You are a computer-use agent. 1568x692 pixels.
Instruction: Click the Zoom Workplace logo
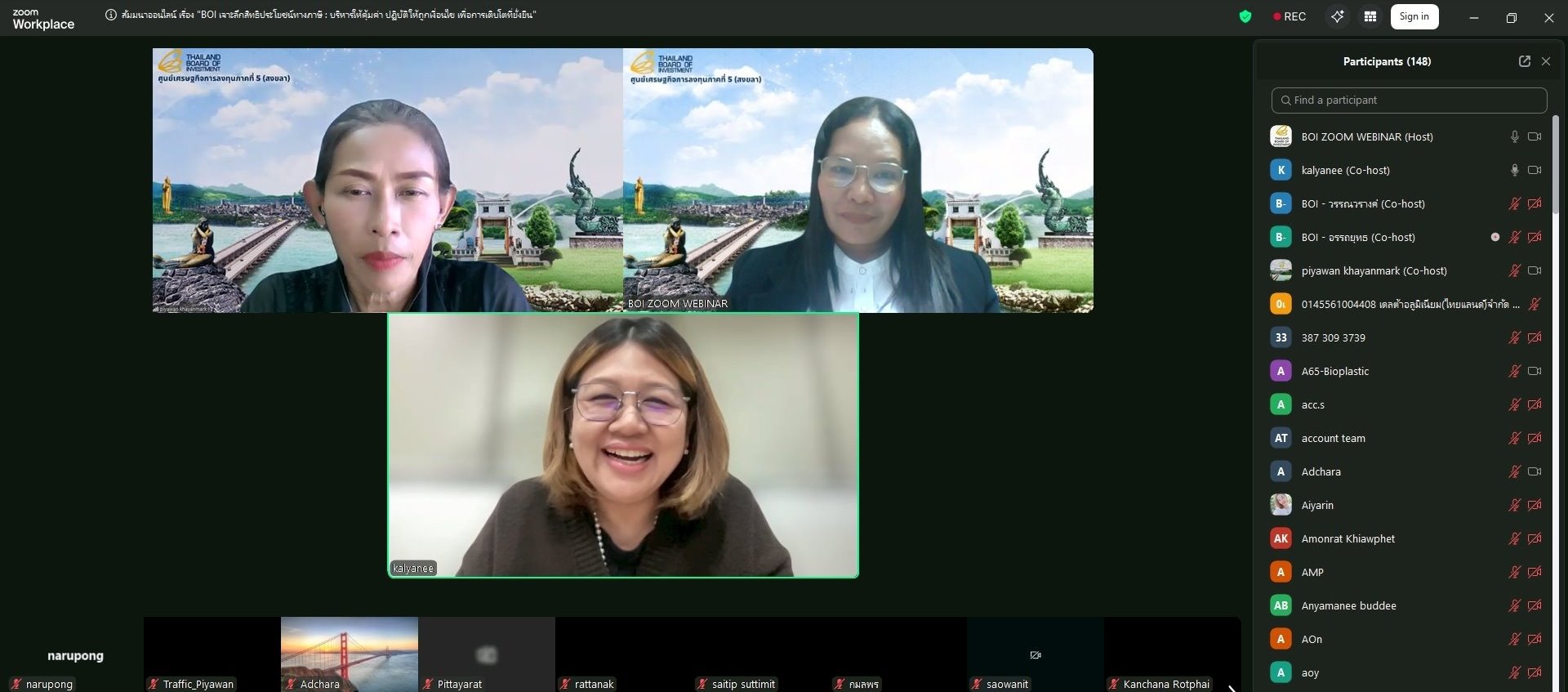pos(43,19)
